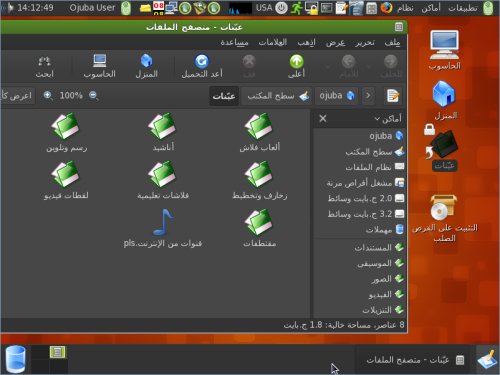Open the تطبيقات applications panel menu
The image size is (500, 375).
point(463,8)
